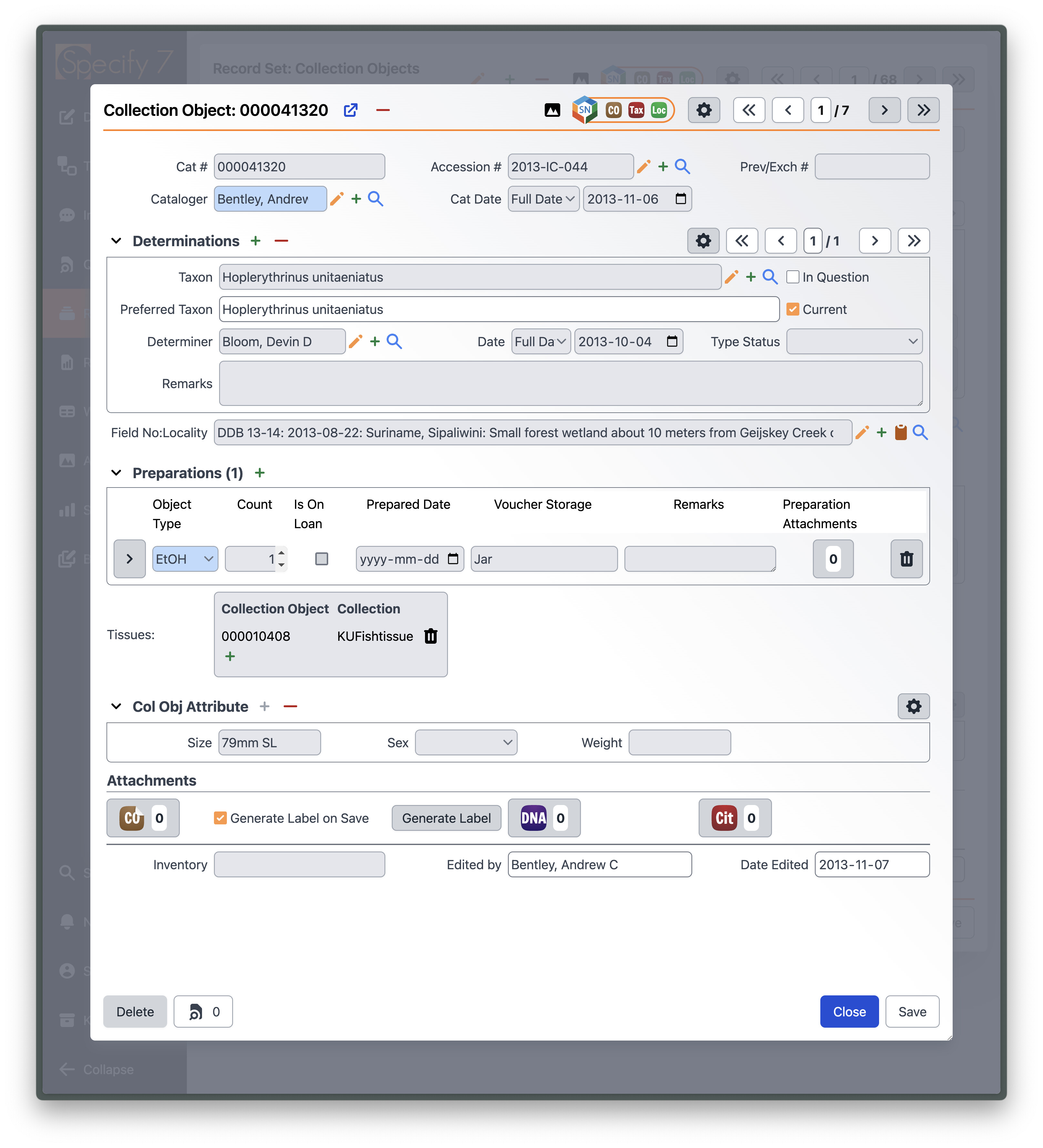Delete EtOH preparation with trash icon
Viewport: 1043px width, 1148px height.
[x=906, y=559]
